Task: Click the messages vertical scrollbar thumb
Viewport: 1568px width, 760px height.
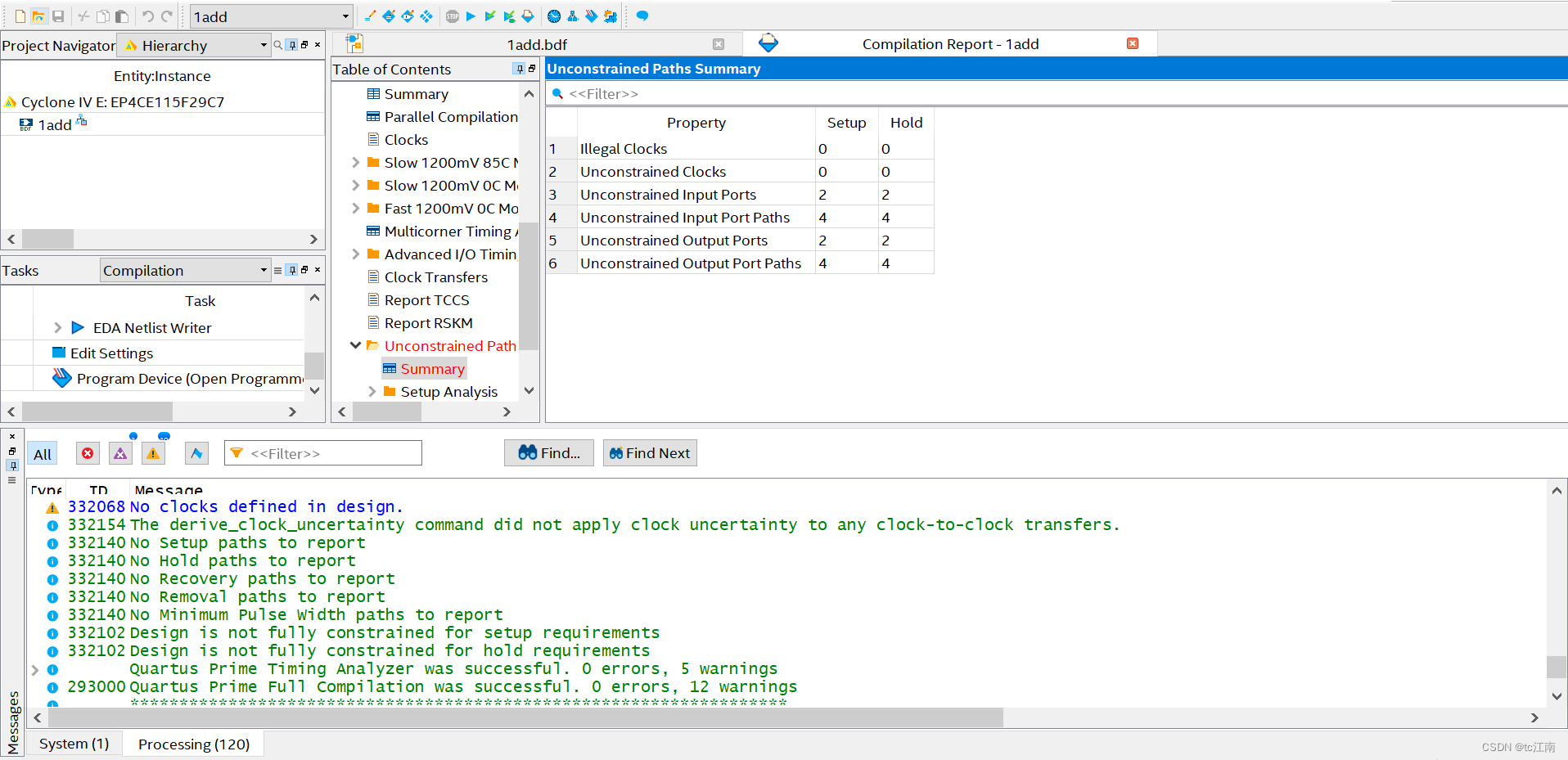Action: point(1557,667)
